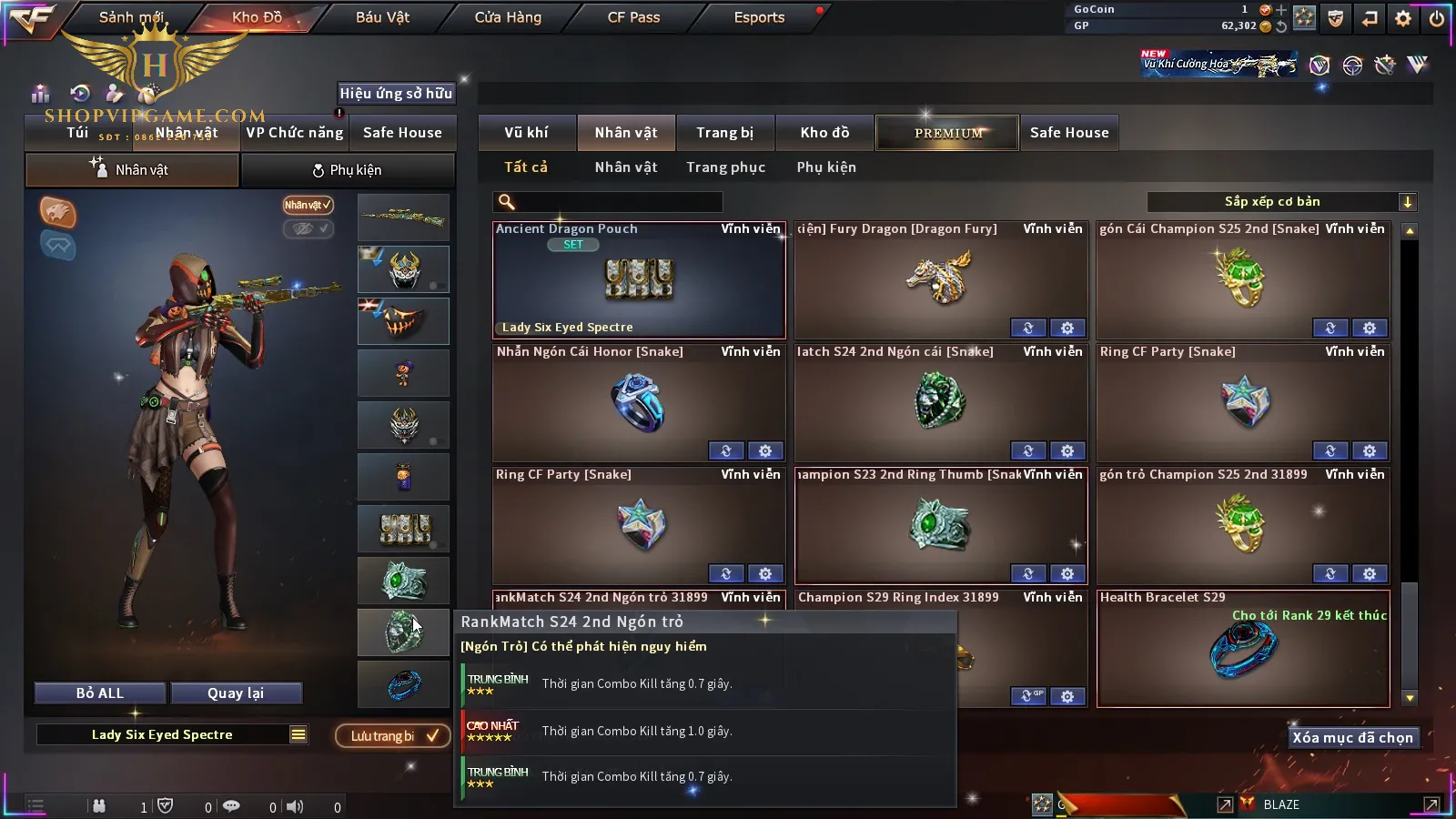Click Xóa mục đã chọn button
The width and height of the screenshot is (1456, 819).
click(1352, 737)
